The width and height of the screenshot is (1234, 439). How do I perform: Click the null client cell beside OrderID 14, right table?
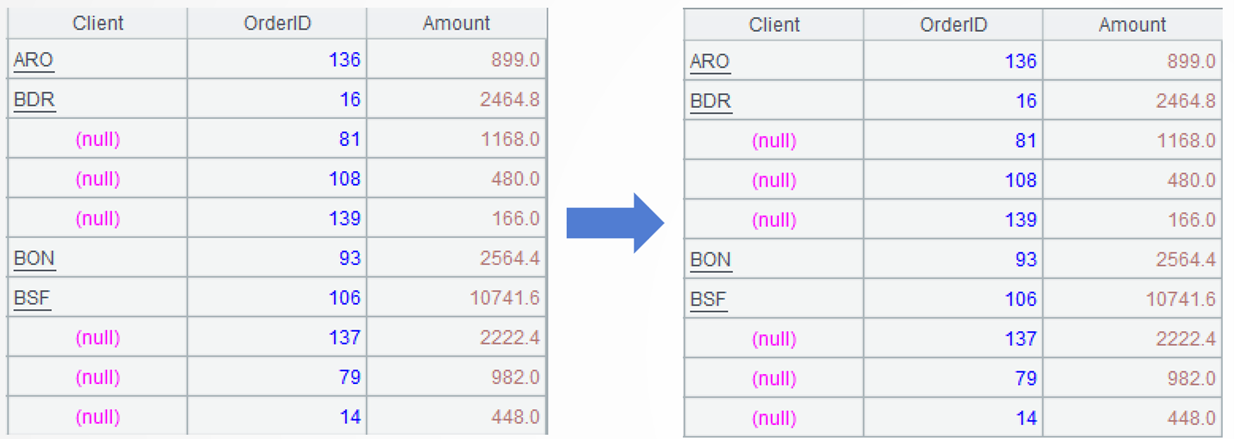774,418
